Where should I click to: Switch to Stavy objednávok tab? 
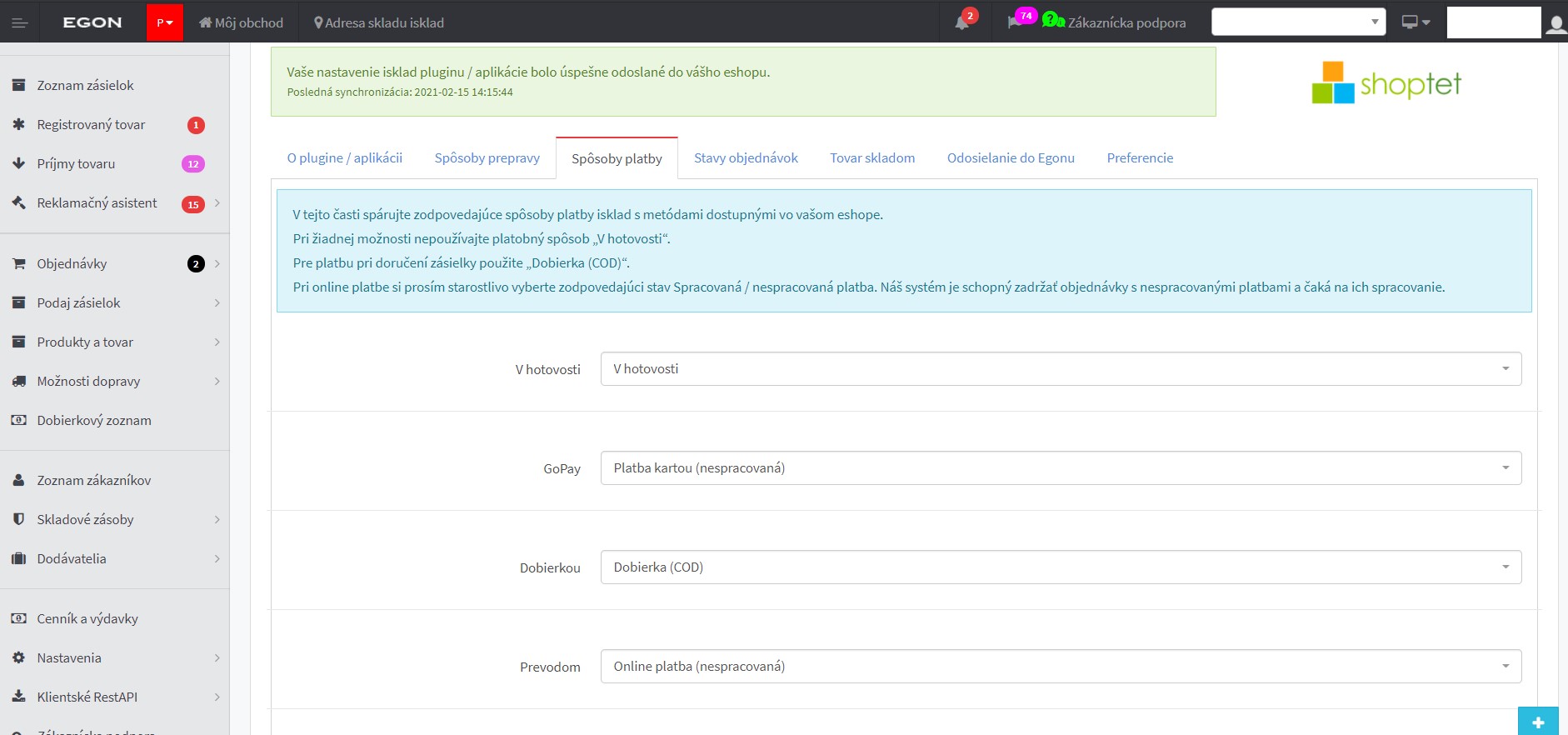pos(746,157)
